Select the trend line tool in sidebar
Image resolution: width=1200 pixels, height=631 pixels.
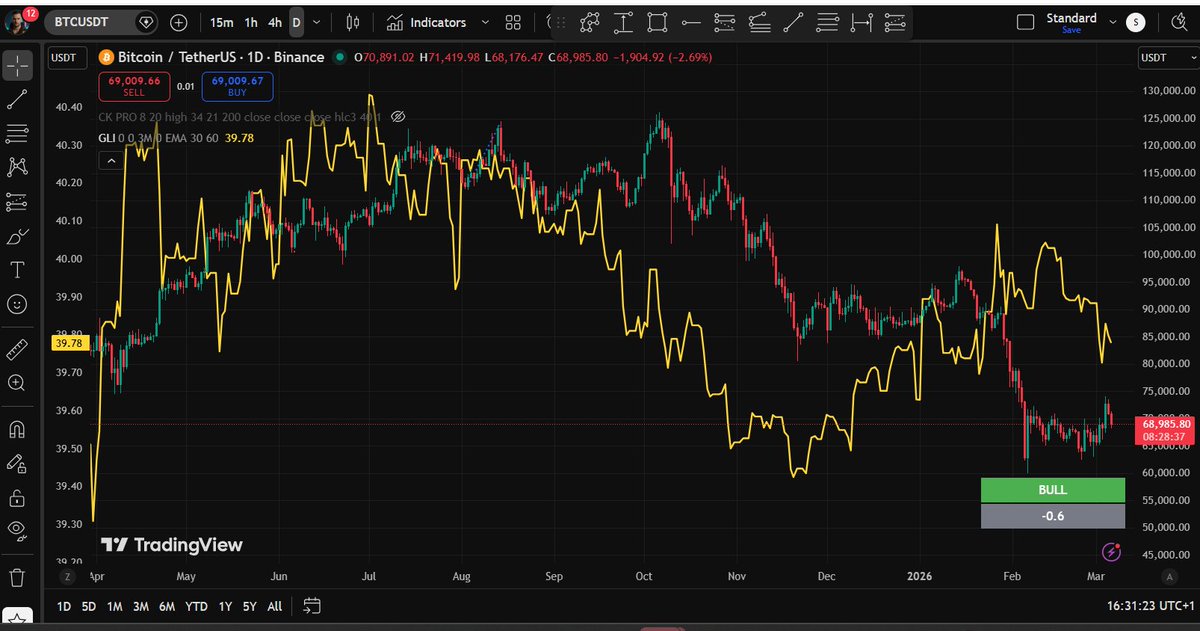click(x=18, y=99)
